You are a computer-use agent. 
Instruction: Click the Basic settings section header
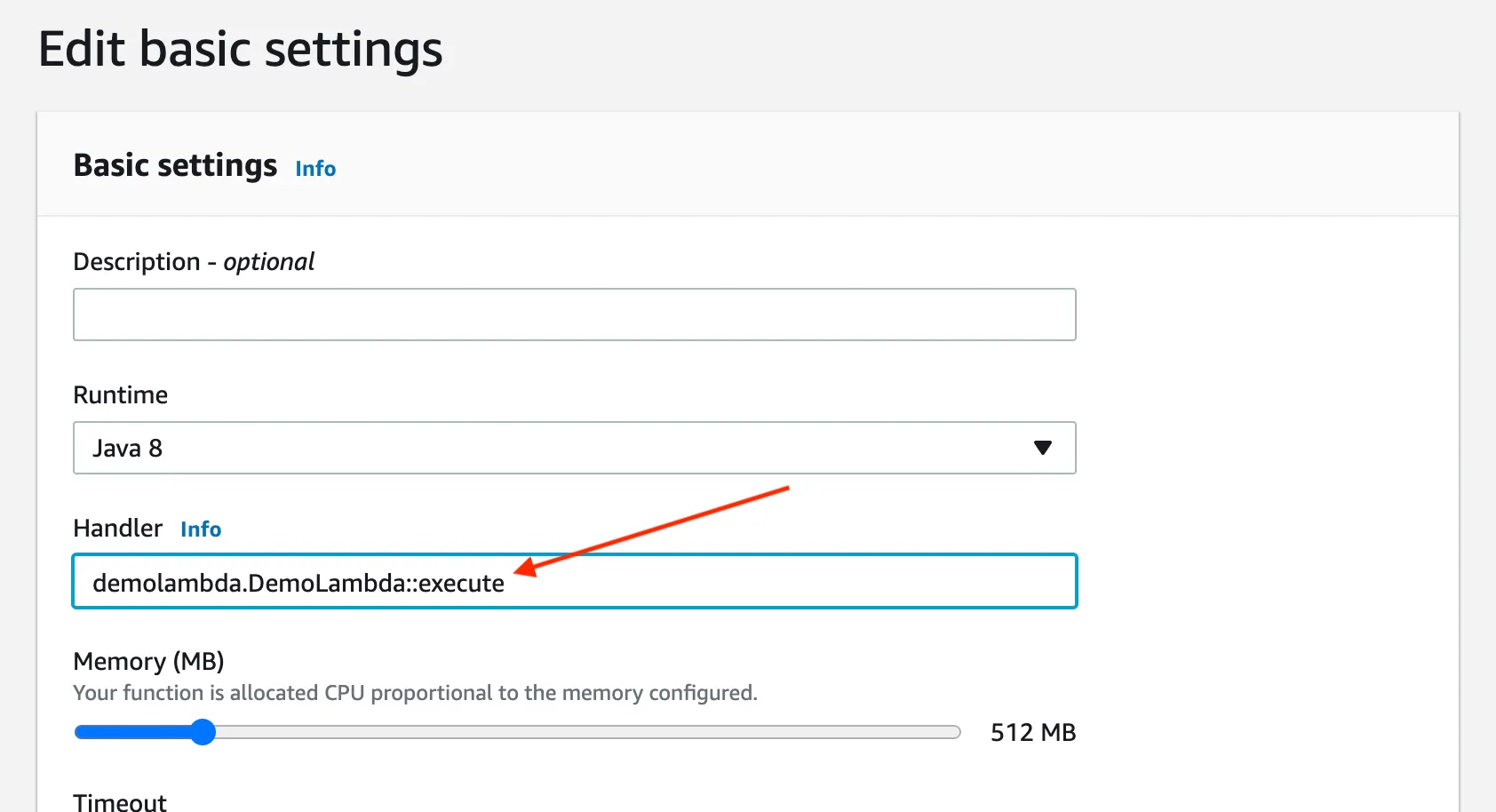point(175,165)
